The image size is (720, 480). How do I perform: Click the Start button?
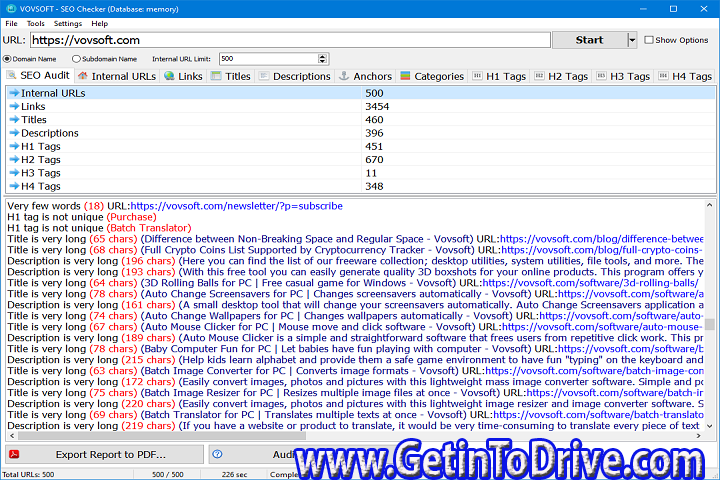click(x=590, y=40)
